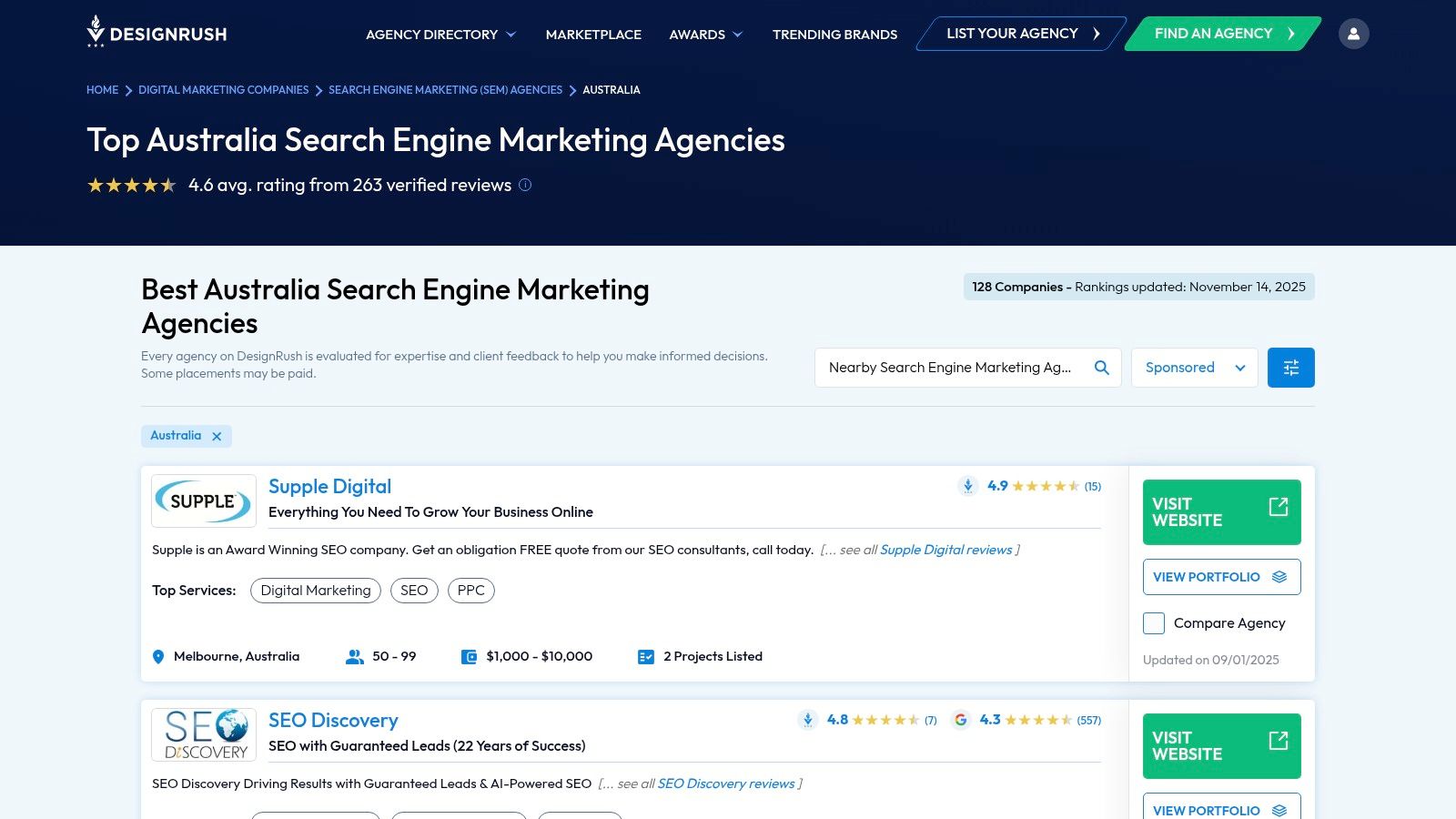Go to Marketplace

coord(593,35)
